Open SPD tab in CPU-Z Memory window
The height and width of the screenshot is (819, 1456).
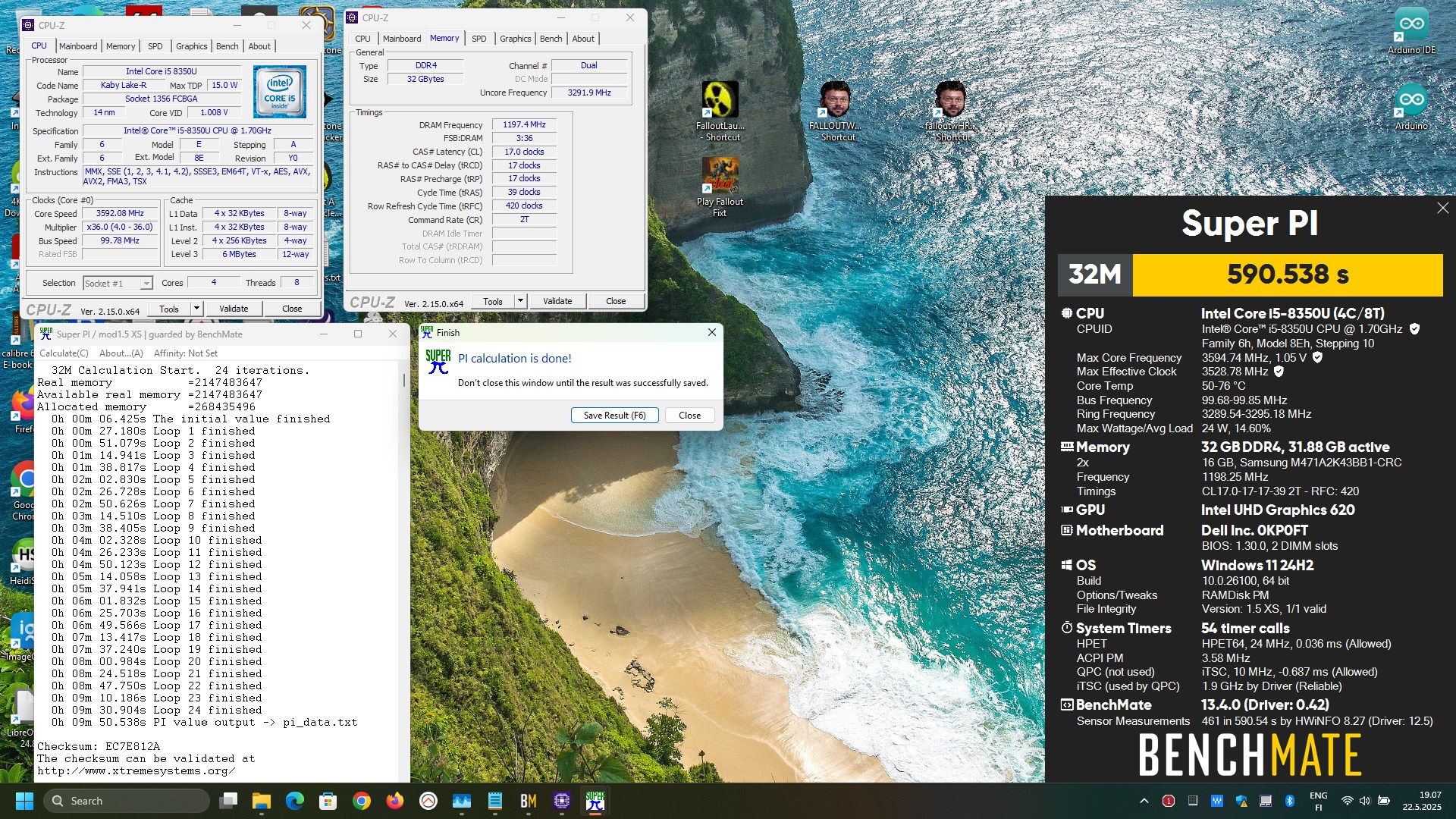coord(479,39)
